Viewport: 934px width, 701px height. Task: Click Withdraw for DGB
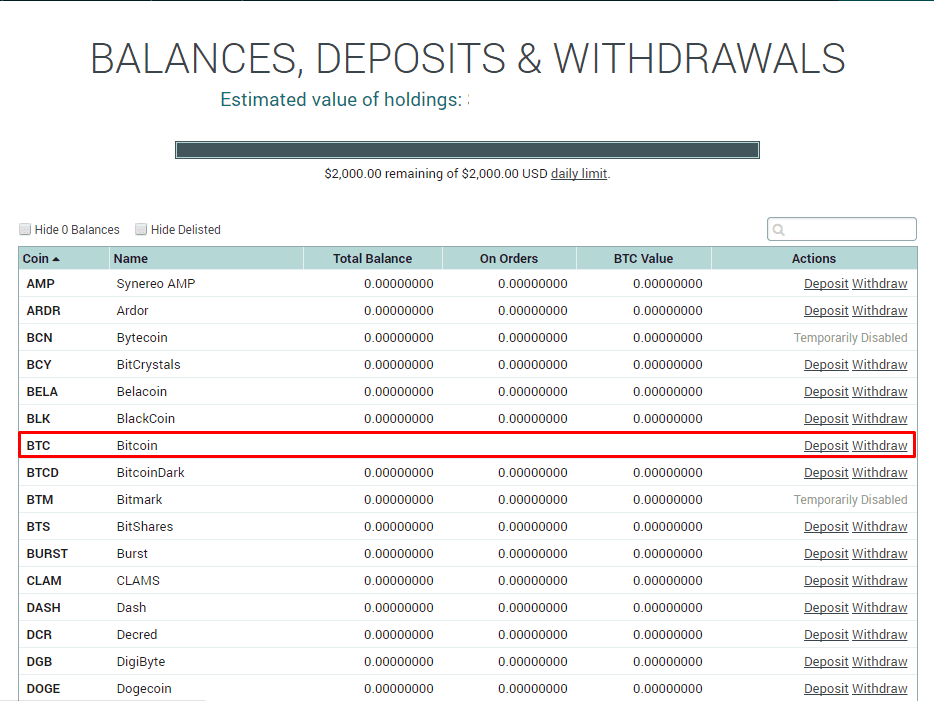(x=880, y=662)
